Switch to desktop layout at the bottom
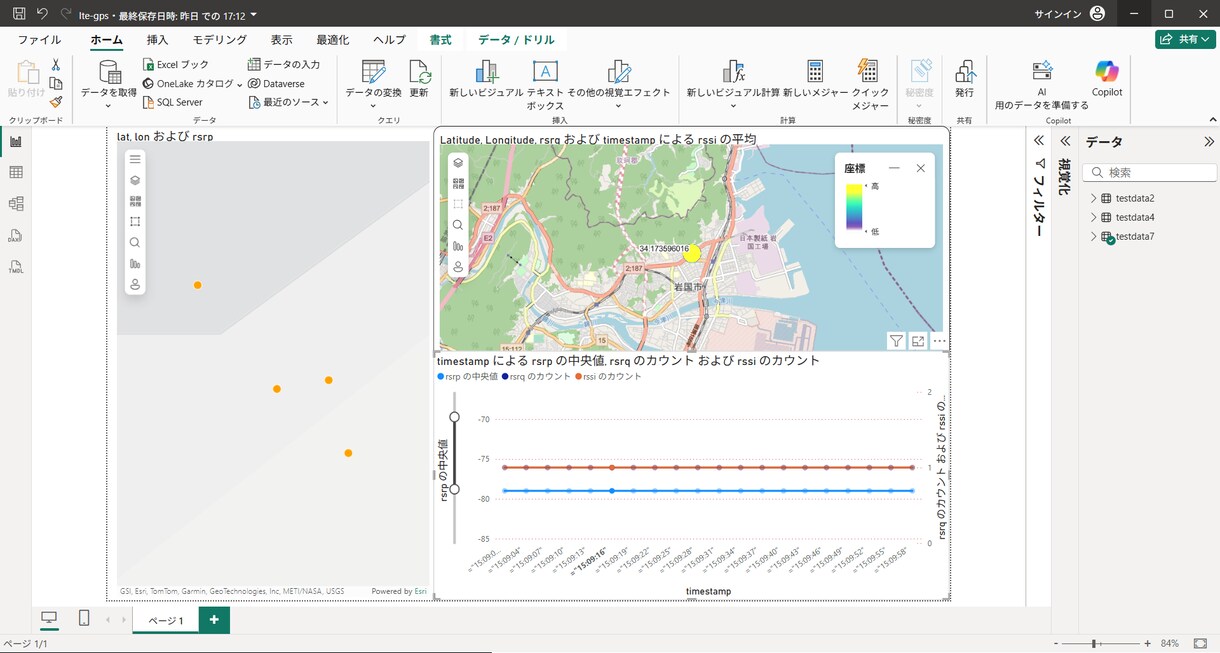This screenshot has width=1220, height=653. (48, 619)
